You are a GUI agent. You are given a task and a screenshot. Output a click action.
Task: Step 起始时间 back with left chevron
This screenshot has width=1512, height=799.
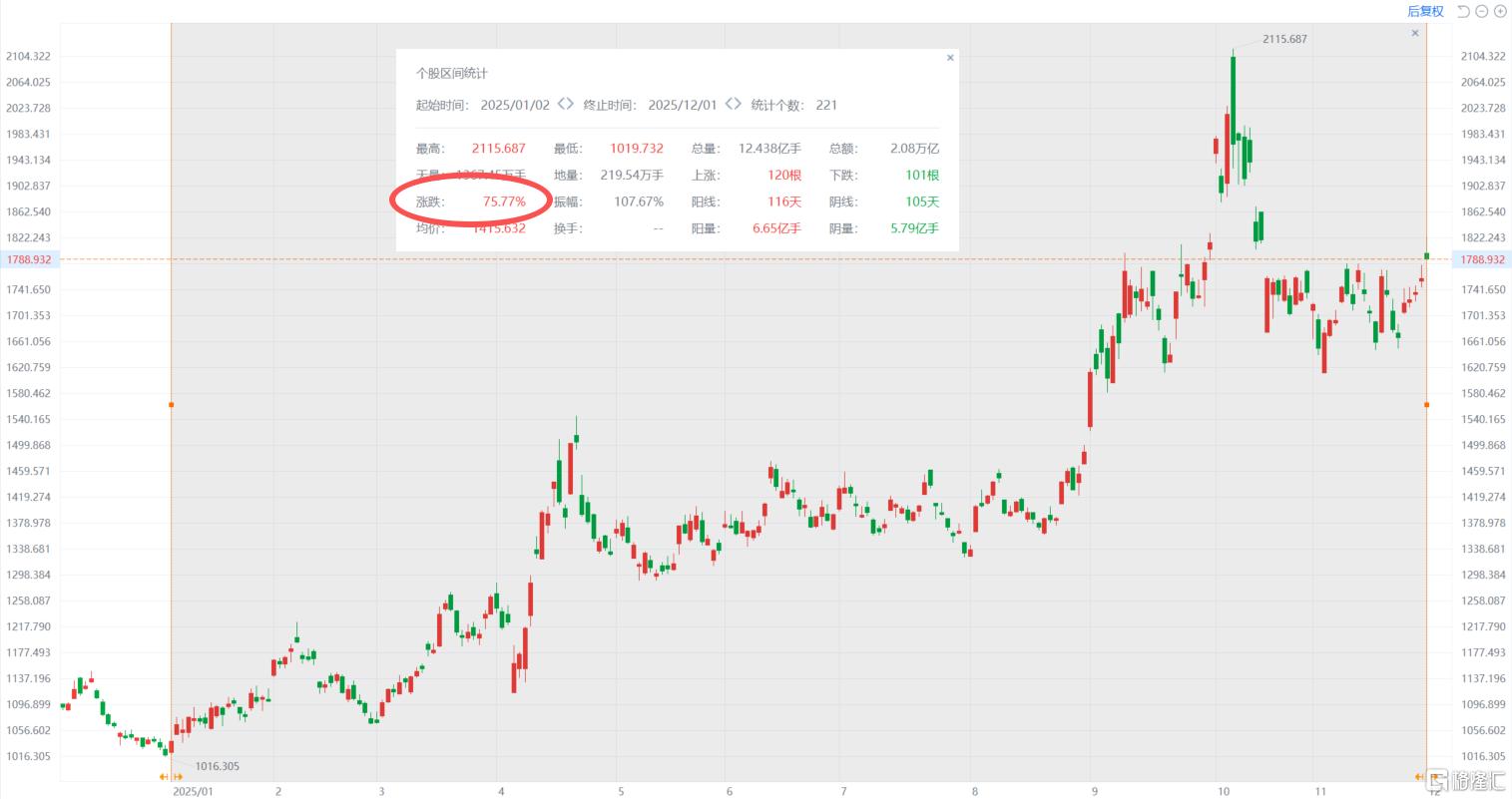point(561,104)
